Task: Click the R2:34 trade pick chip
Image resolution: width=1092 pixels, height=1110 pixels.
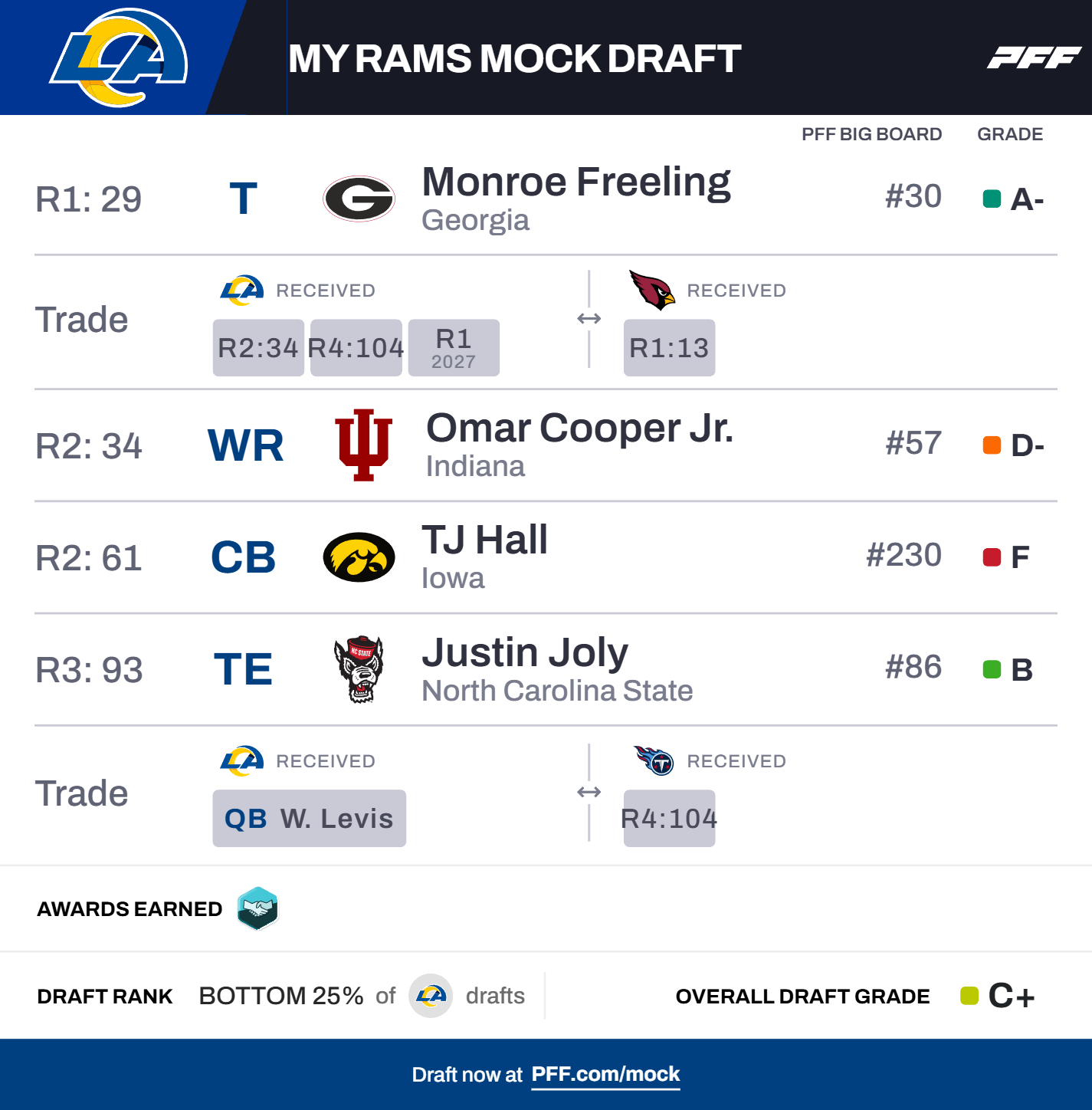Action: tap(258, 348)
